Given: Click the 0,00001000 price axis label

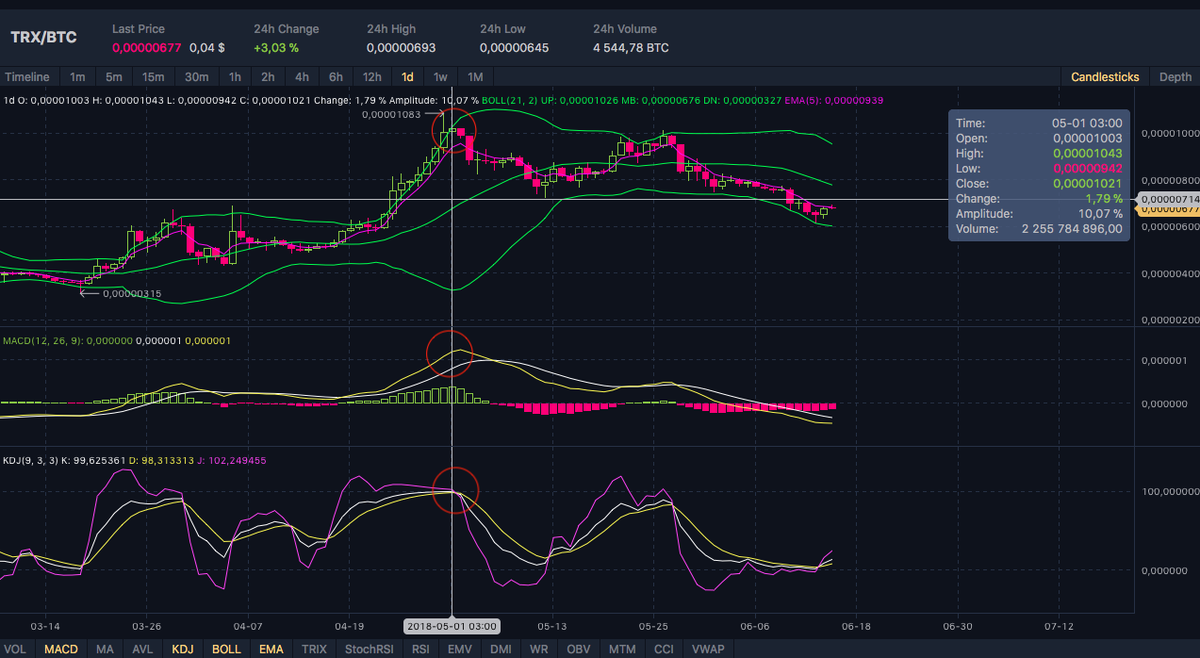Looking at the screenshot, I should tap(1170, 133).
